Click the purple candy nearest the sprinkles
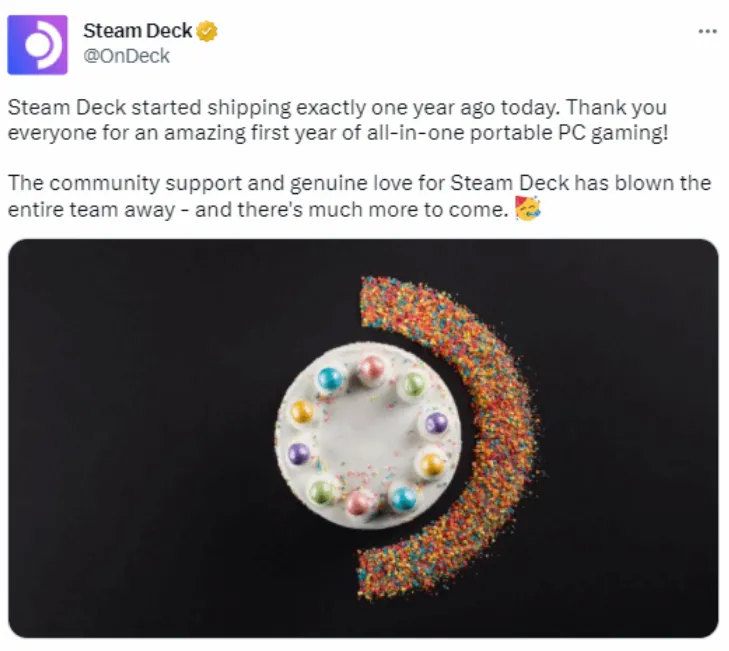729x651 pixels. pyautogui.click(x=436, y=423)
